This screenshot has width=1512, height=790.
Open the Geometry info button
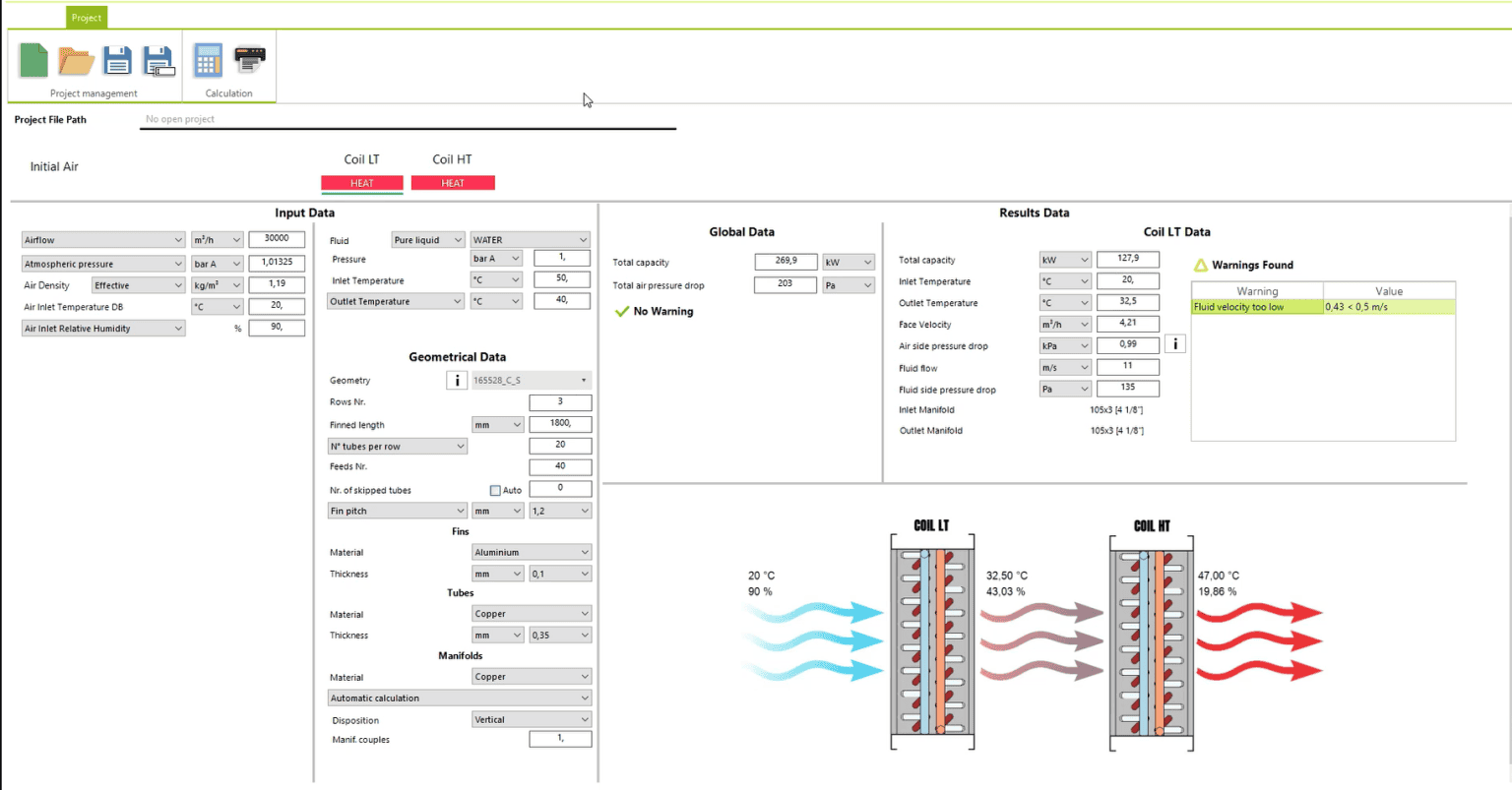click(x=457, y=380)
